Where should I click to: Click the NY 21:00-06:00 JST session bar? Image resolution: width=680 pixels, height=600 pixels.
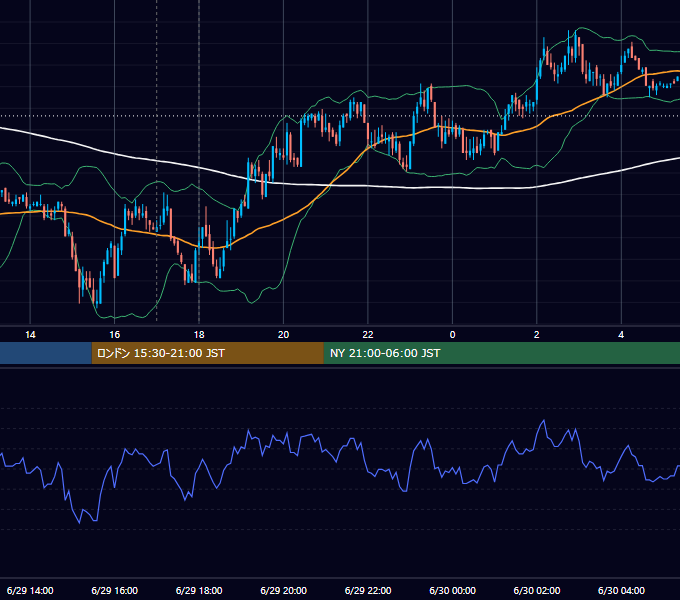(502, 353)
